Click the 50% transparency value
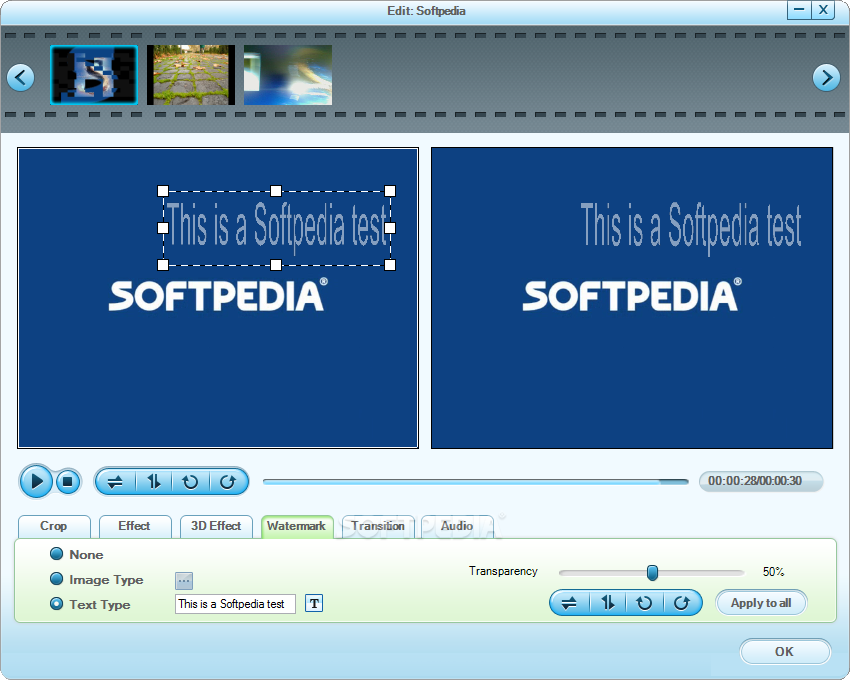850x680 pixels. 773,572
